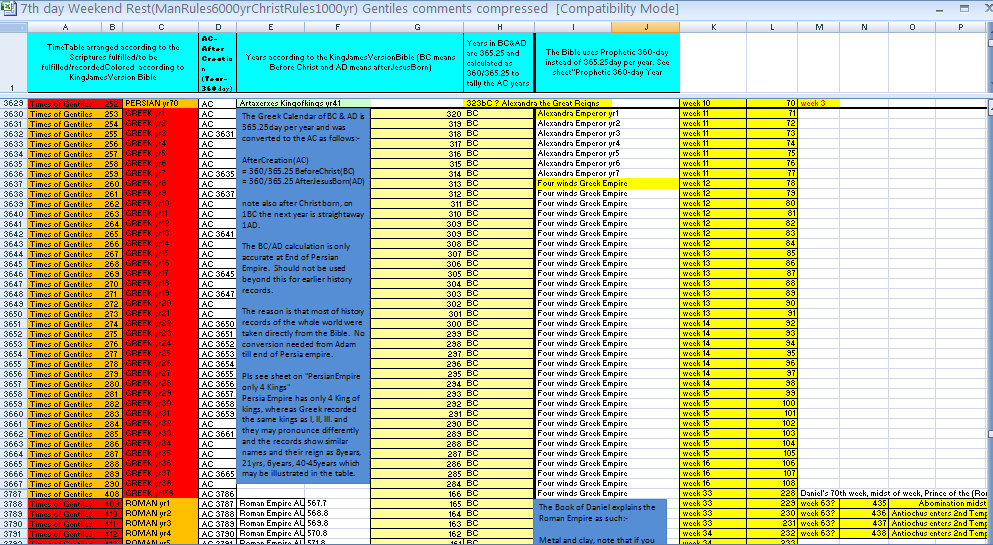Select column E header
The width and height of the screenshot is (993, 545).
pos(270,27)
